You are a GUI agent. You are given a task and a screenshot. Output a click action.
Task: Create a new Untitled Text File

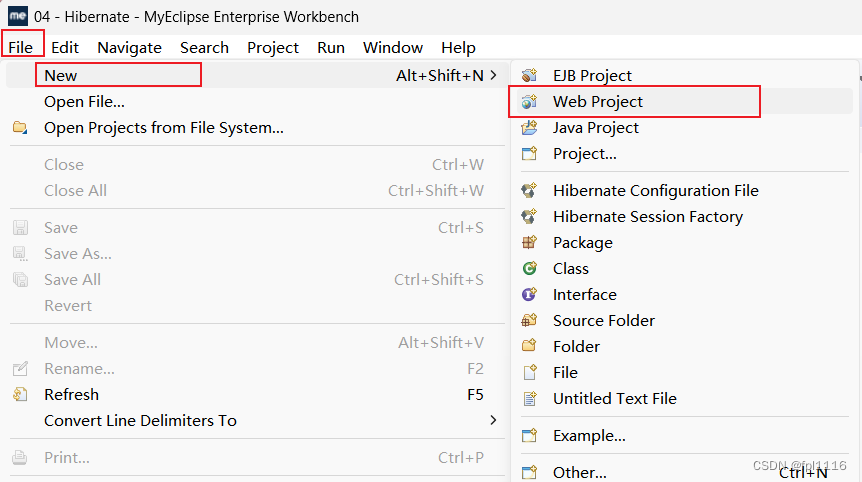[x=683, y=398]
